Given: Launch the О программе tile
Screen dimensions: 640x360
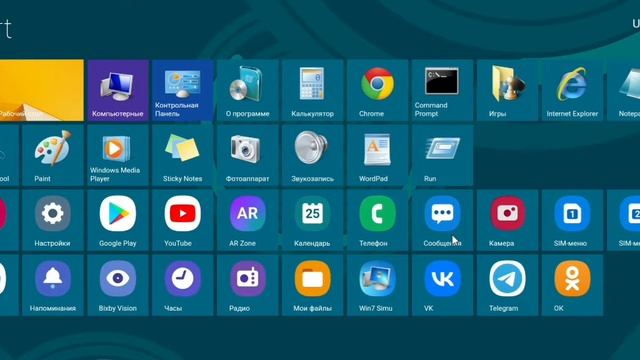Looking at the screenshot, I should pyautogui.click(x=248, y=90).
